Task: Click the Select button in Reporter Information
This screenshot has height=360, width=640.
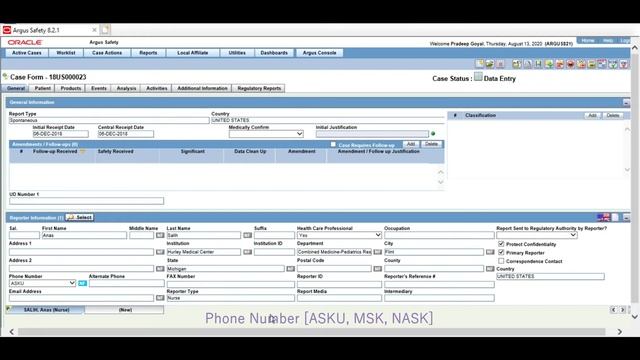Action: [80, 217]
